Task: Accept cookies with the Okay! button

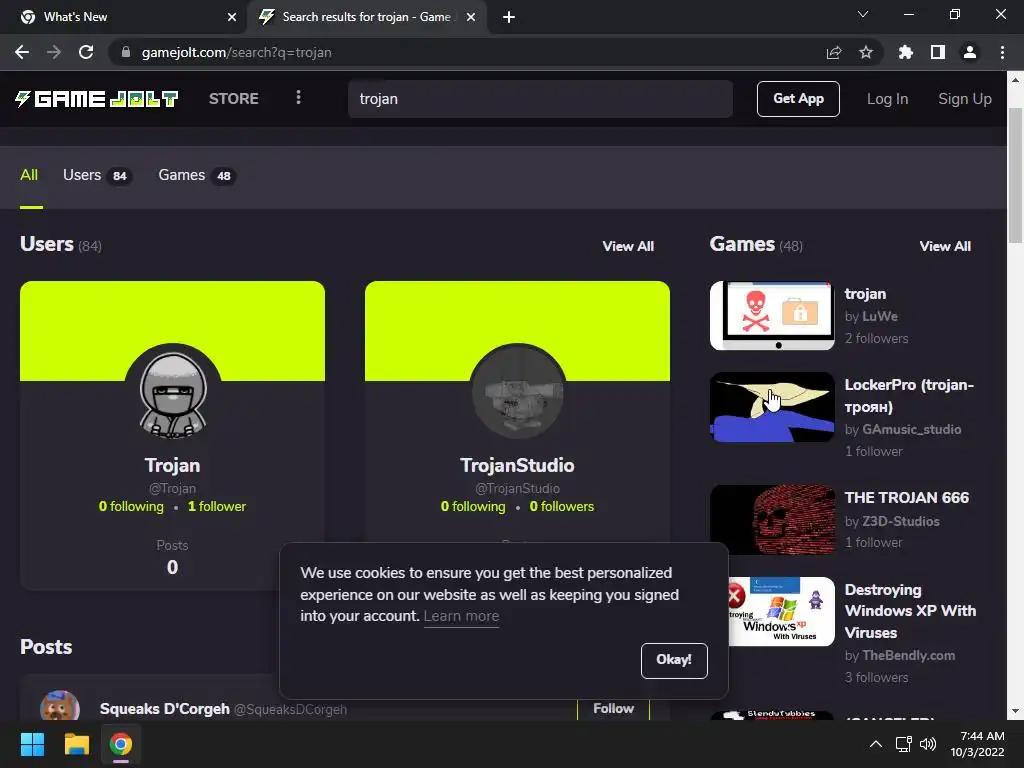Action: coord(674,660)
